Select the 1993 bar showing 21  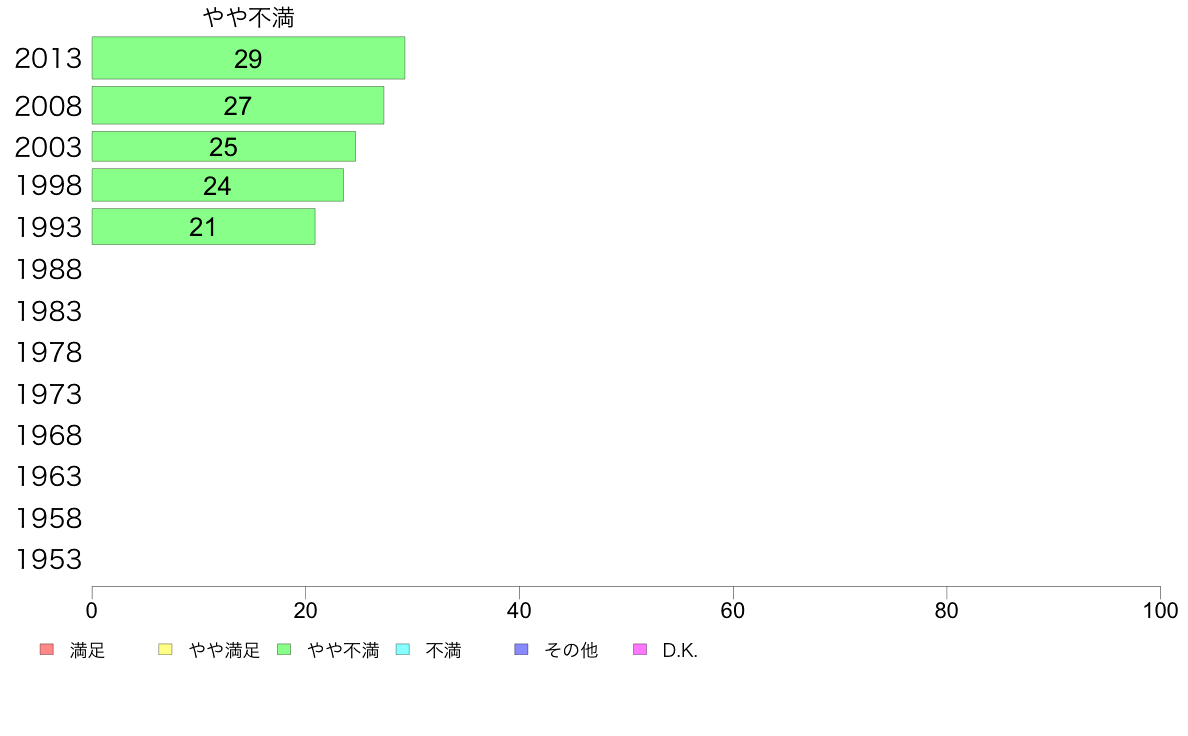pyautogui.click(x=203, y=227)
